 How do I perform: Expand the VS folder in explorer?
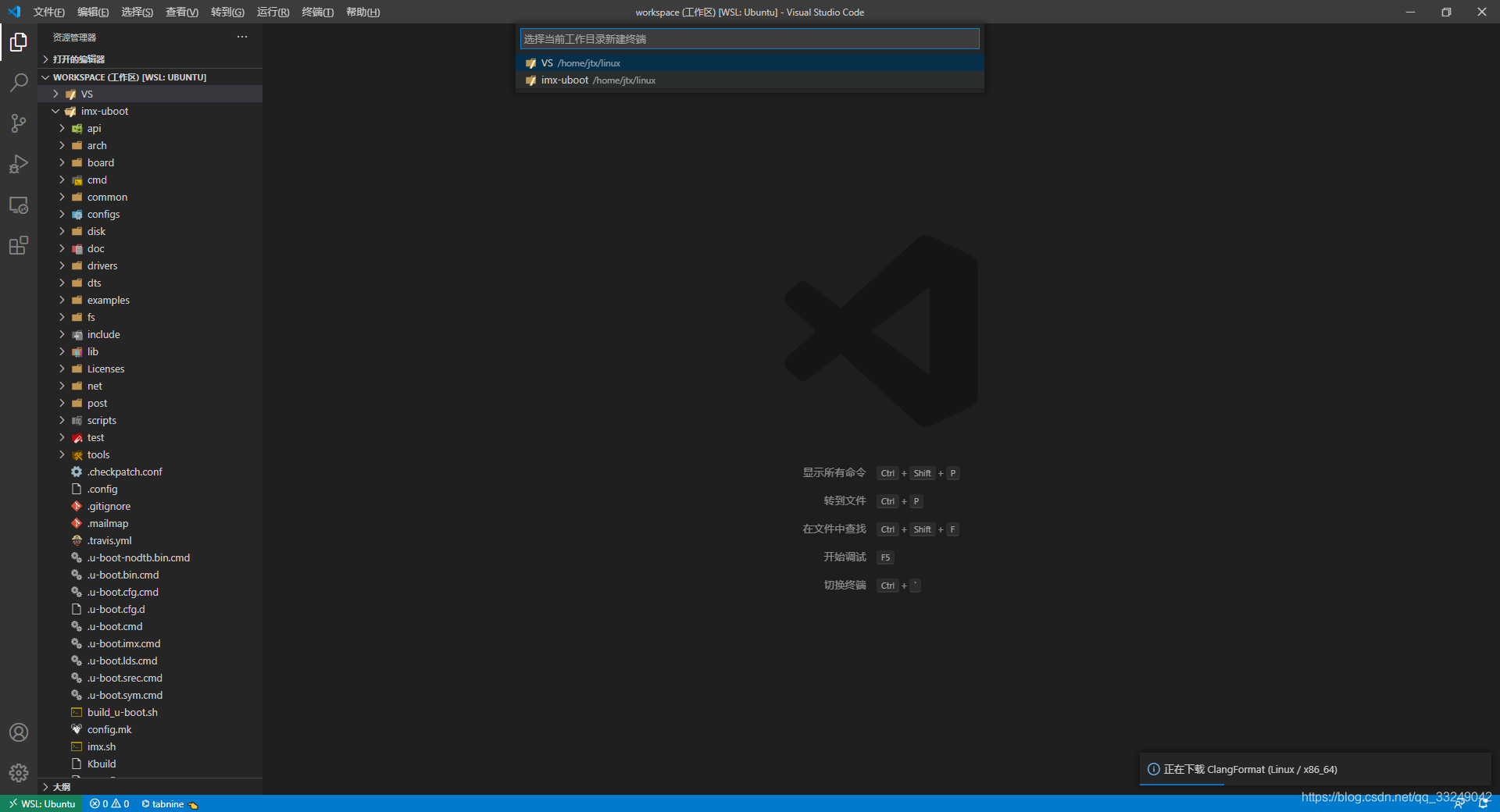tap(150, 94)
